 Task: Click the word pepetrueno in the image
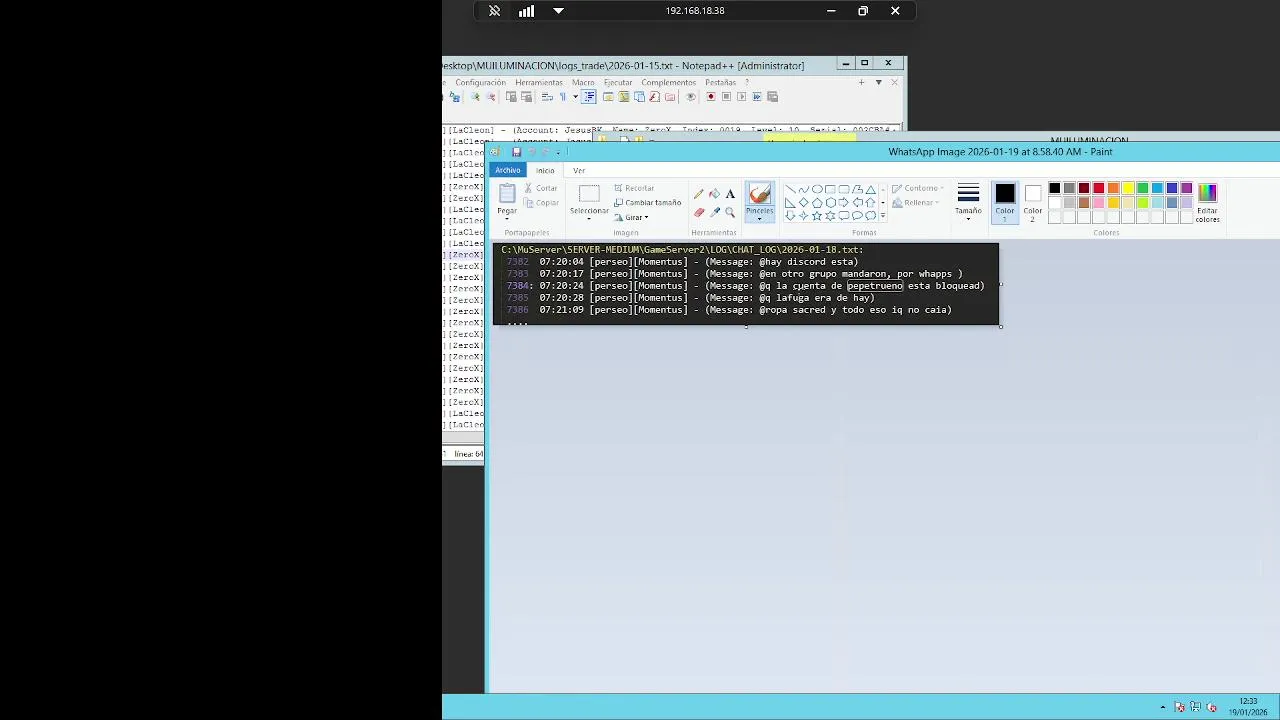(x=875, y=286)
